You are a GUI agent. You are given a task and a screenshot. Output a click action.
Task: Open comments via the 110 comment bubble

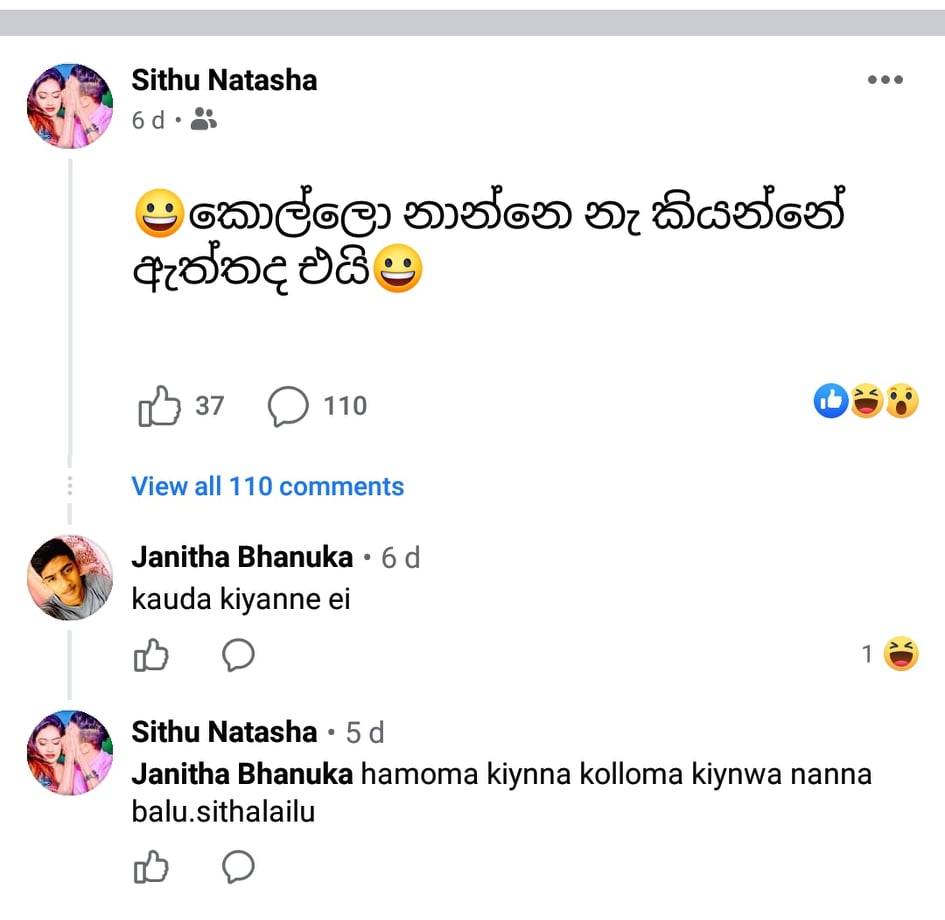[x=288, y=406]
